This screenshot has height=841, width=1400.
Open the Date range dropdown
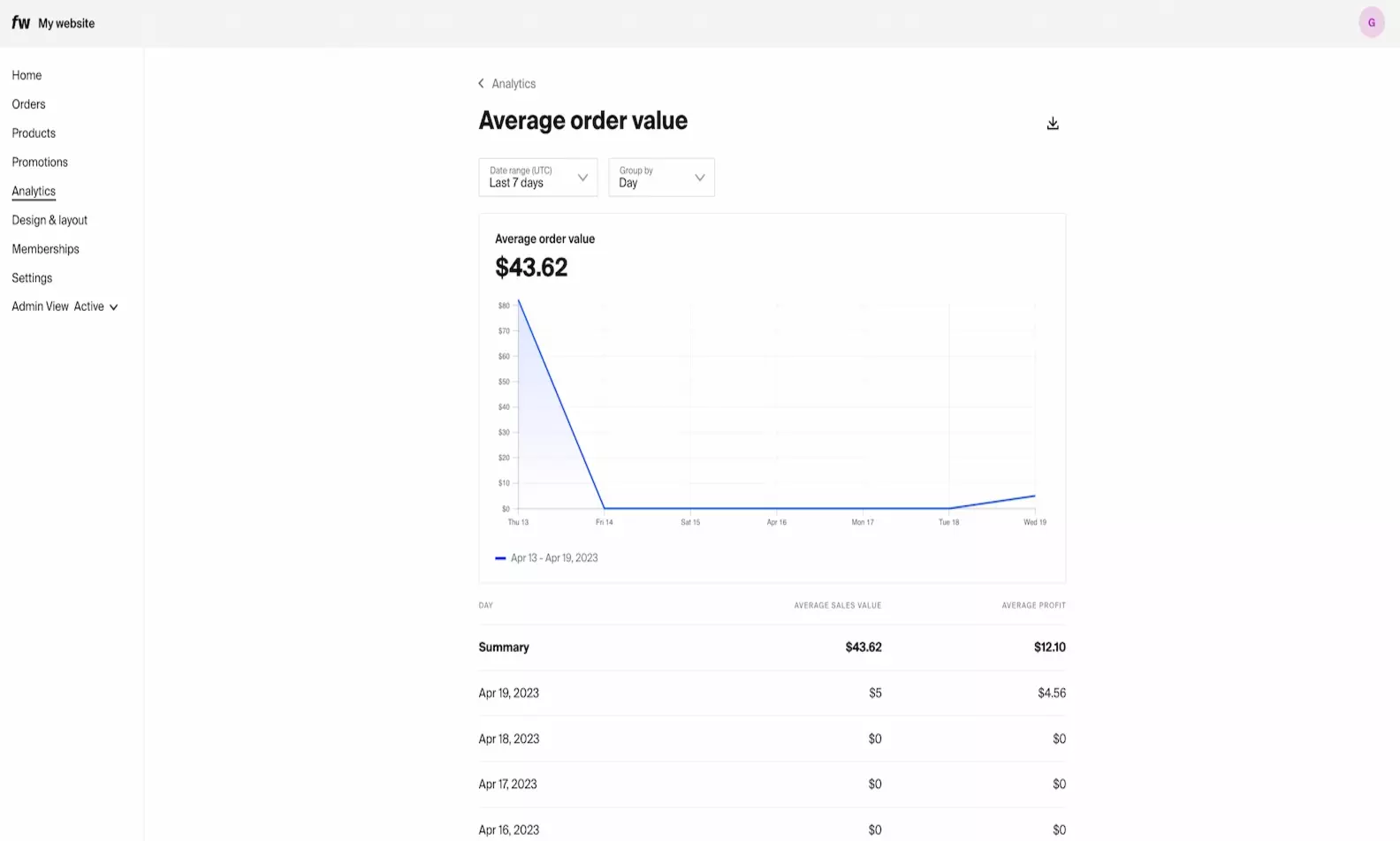(537, 178)
